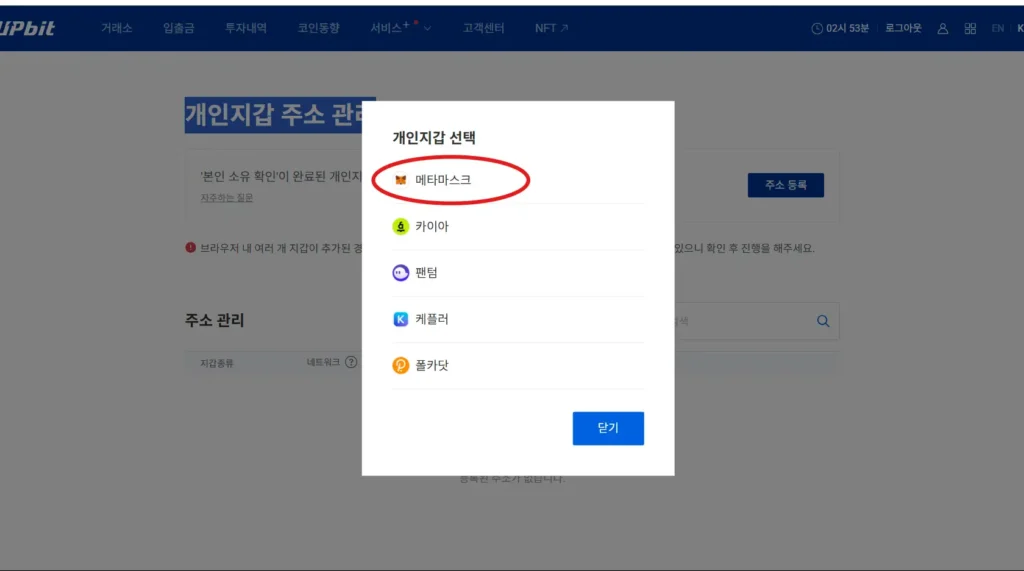Click the 주소 관리 heading
The width and height of the screenshot is (1024, 571).
pyautogui.click(x=214, y=320)
